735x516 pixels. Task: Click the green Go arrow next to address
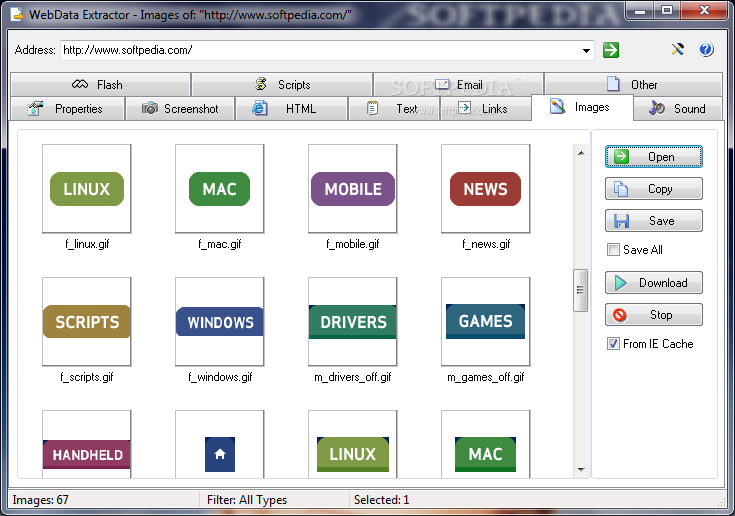[611, 50]
